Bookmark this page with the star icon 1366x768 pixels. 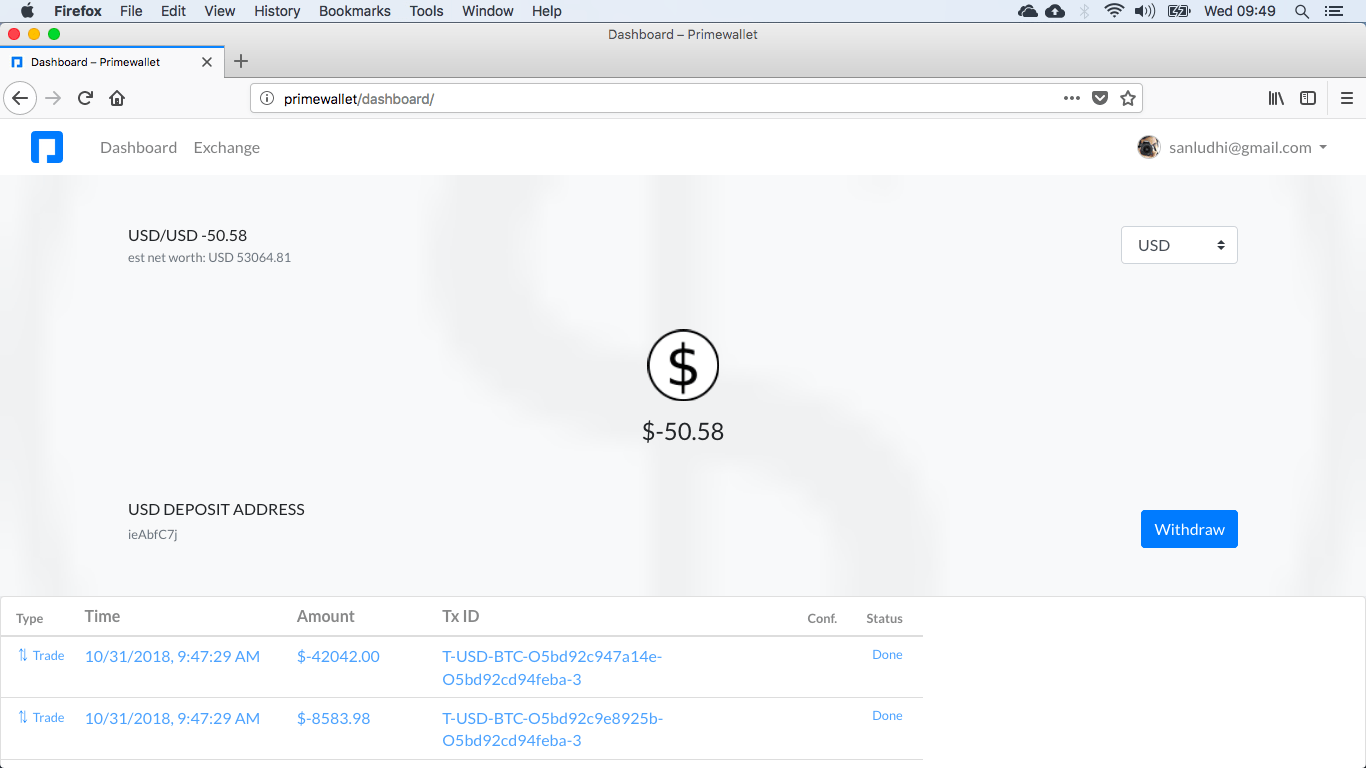1128,98
